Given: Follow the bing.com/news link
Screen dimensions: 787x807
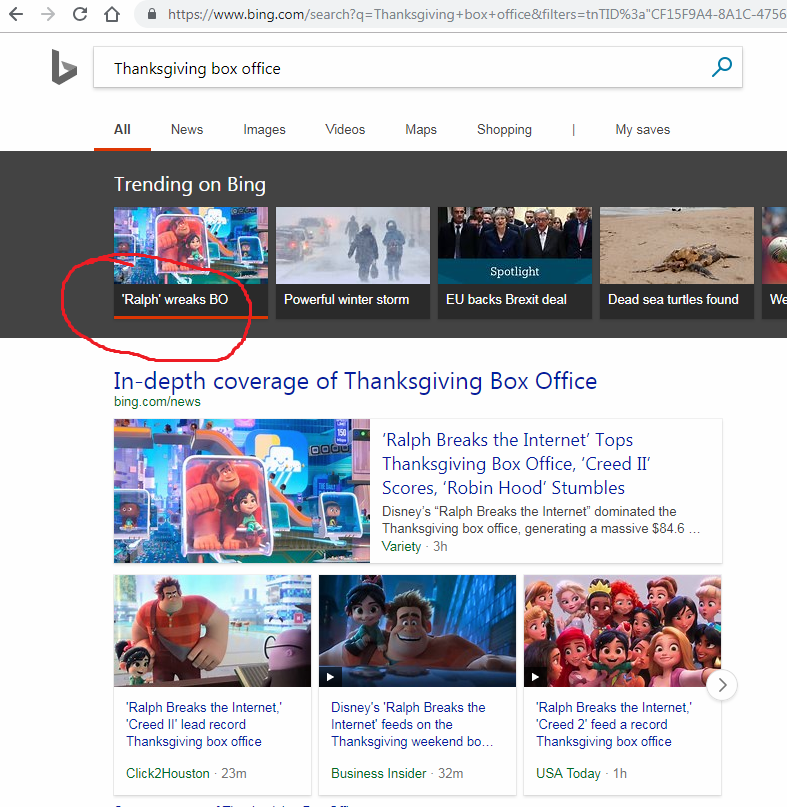Looking at the screenshot, I should [x=157, y=402].
